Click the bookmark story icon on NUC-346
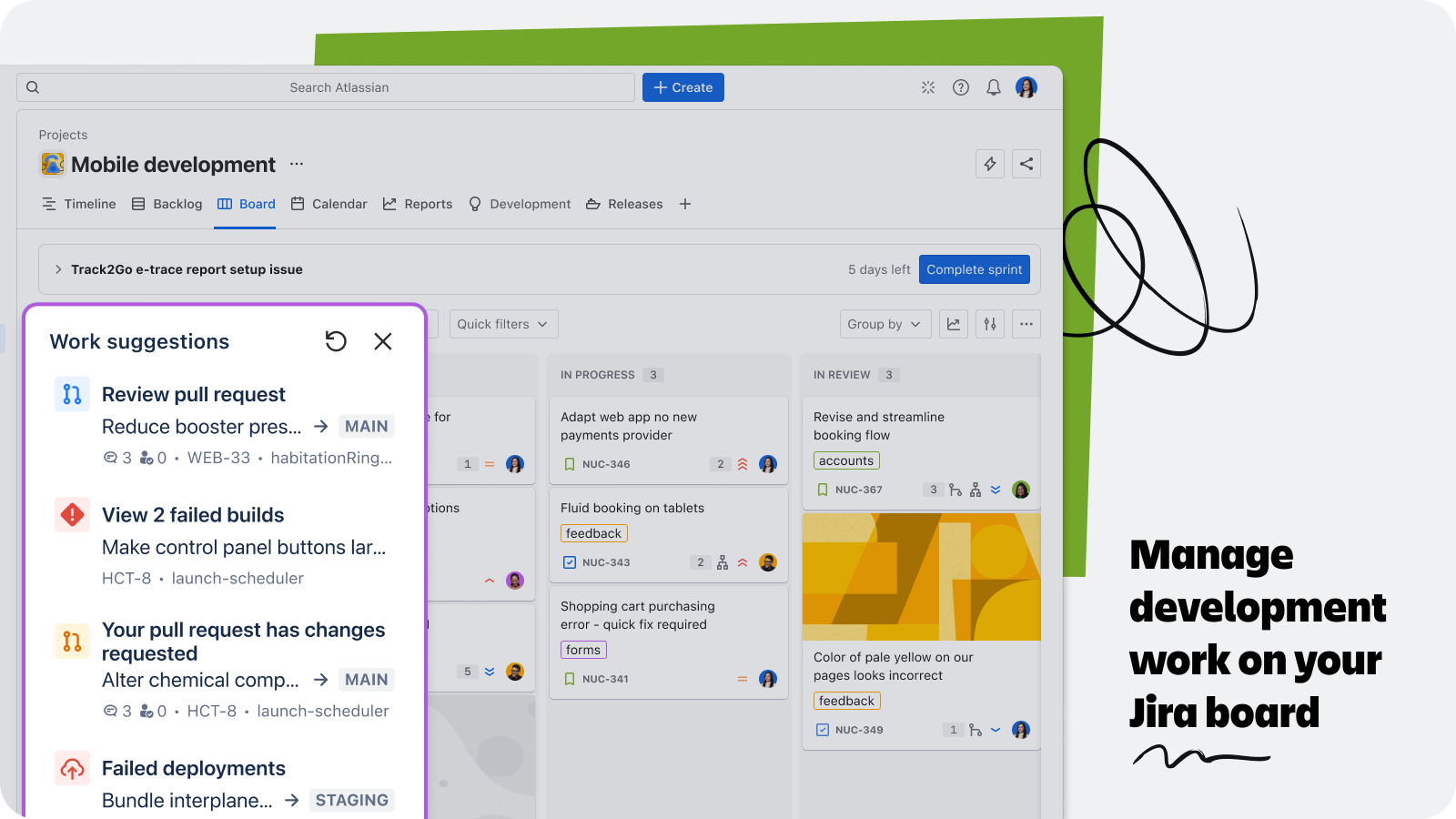 570,464
